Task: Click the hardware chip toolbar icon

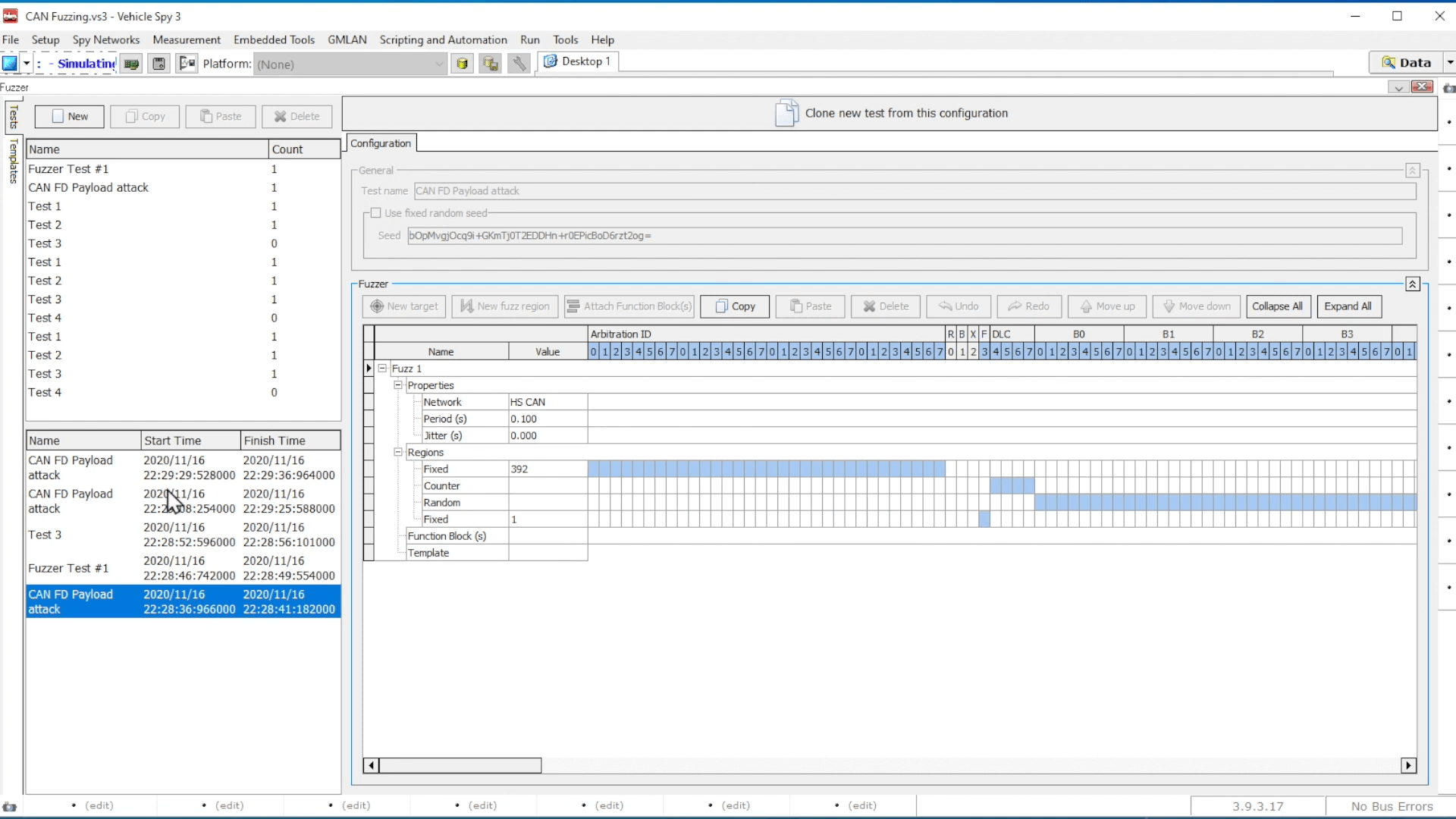Action: (131, 64)
